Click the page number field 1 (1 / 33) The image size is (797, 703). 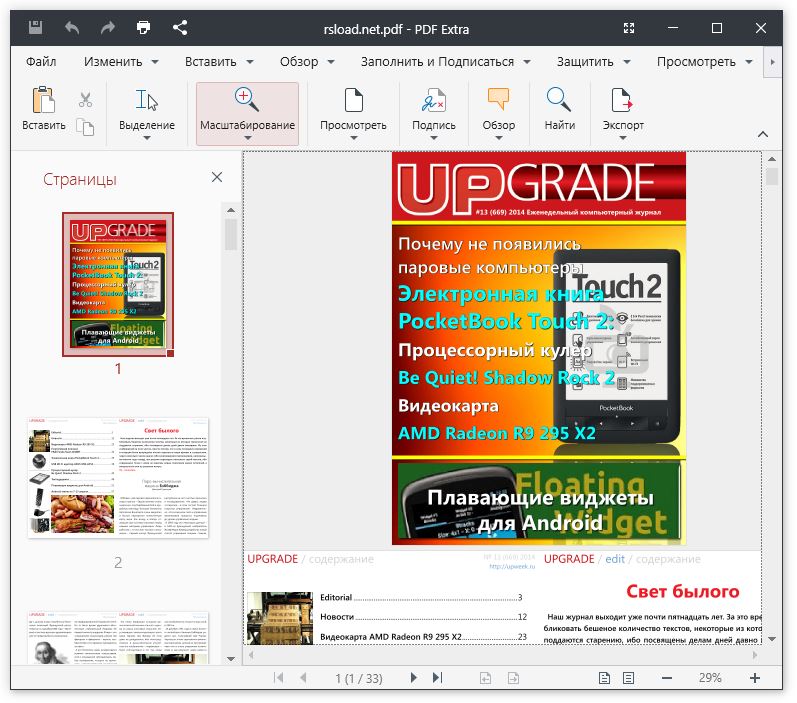pos(358,678)
